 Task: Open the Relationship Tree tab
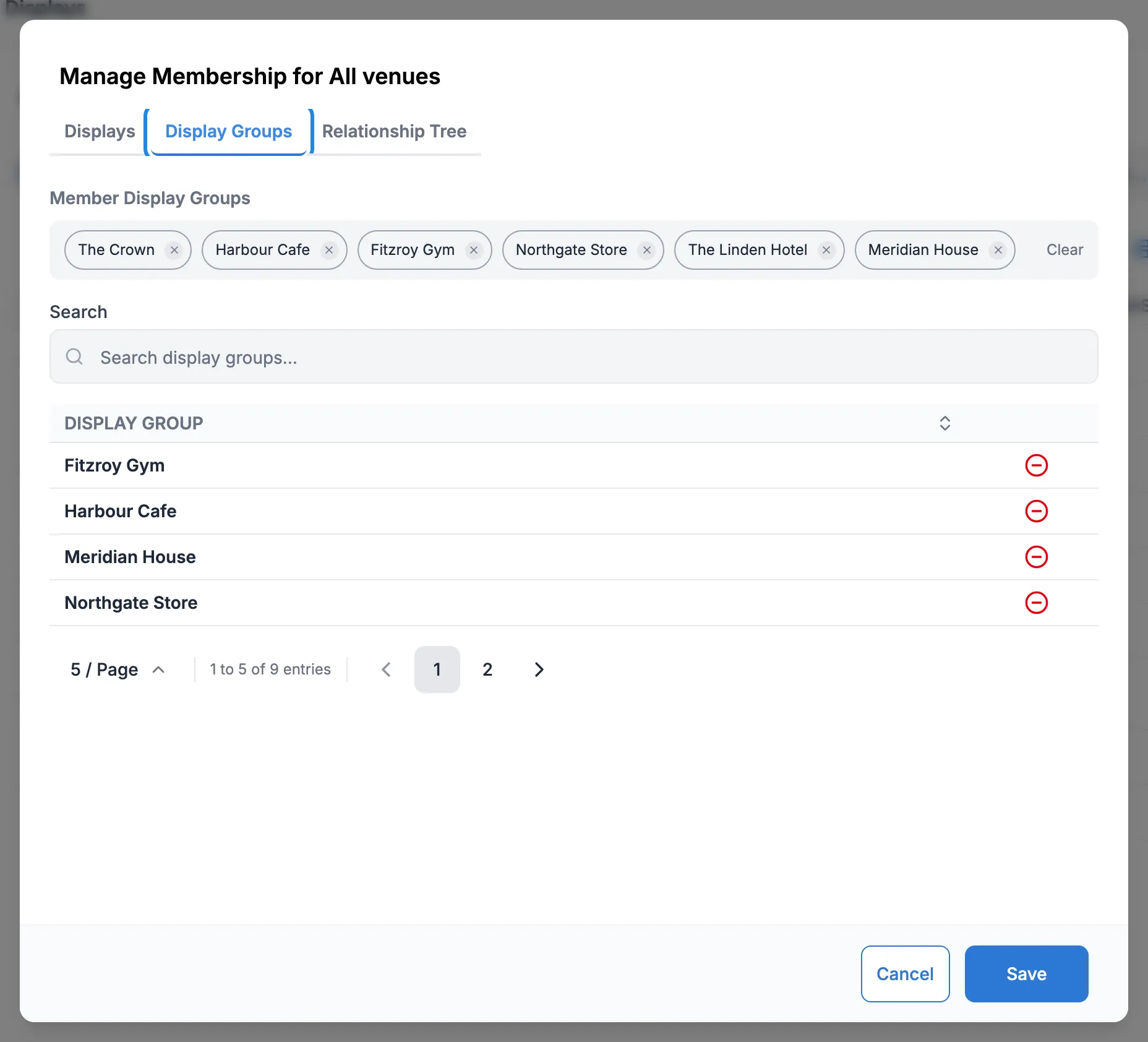(395, 131)
